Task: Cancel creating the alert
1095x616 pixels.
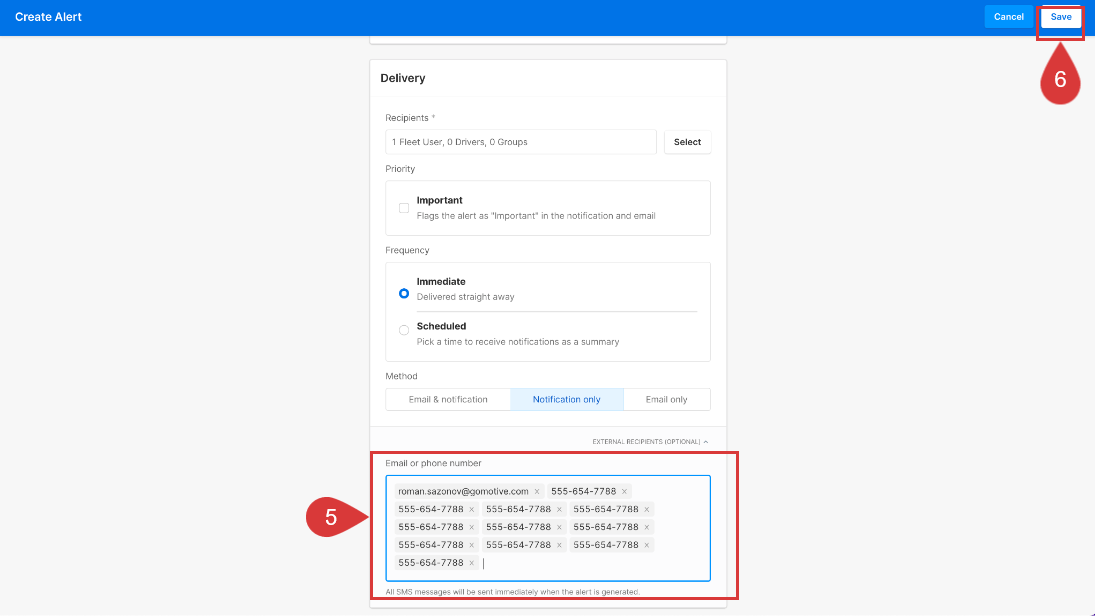Action: [1008, 17]
